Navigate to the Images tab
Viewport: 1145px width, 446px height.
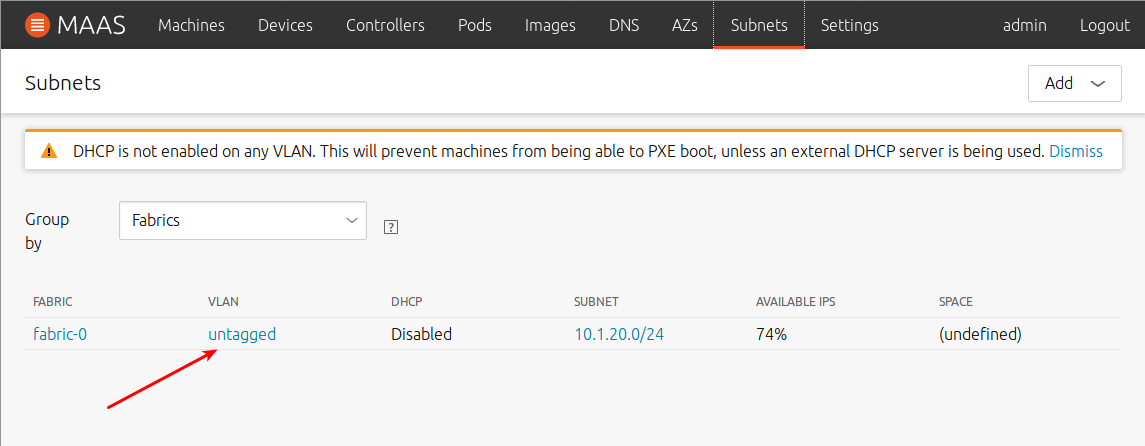pos(550,25)
